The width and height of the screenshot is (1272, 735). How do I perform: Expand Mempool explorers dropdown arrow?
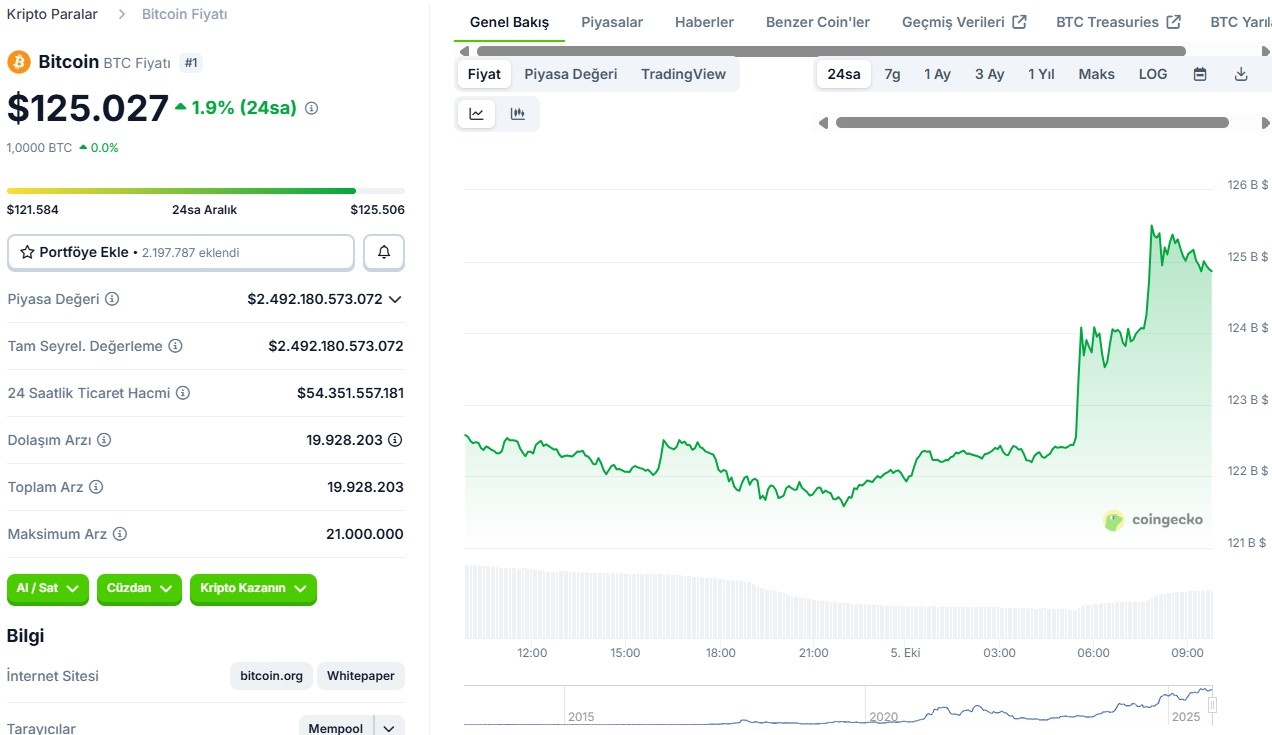pos(390,728)
